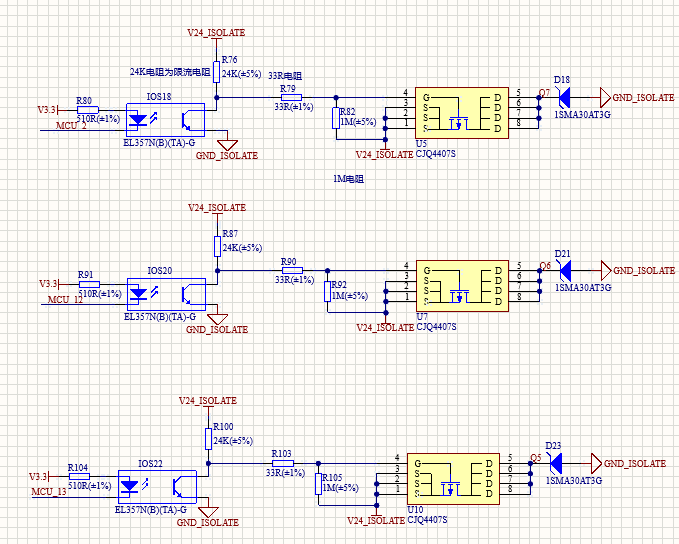Select resistor R79 33R symbol
679x544 pixels.
[291, 97]
